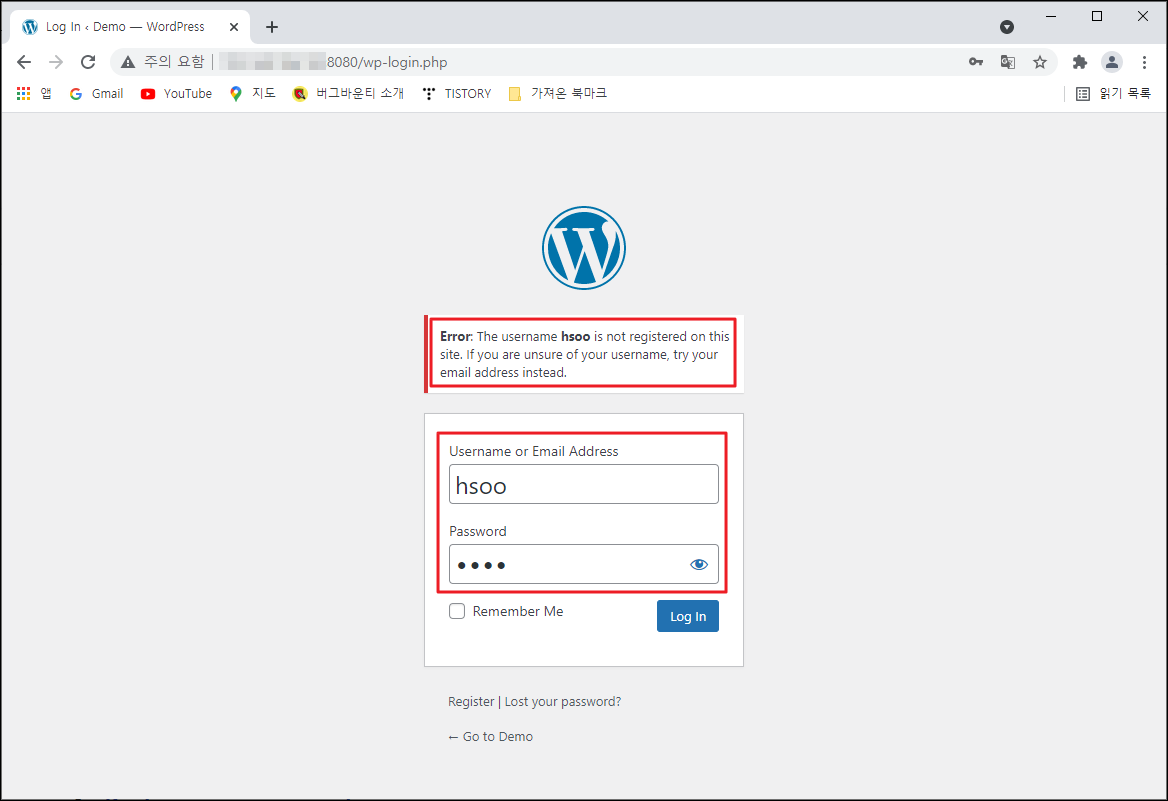
Task: Click the browser forward arrow
Action: tap(56, 62)
